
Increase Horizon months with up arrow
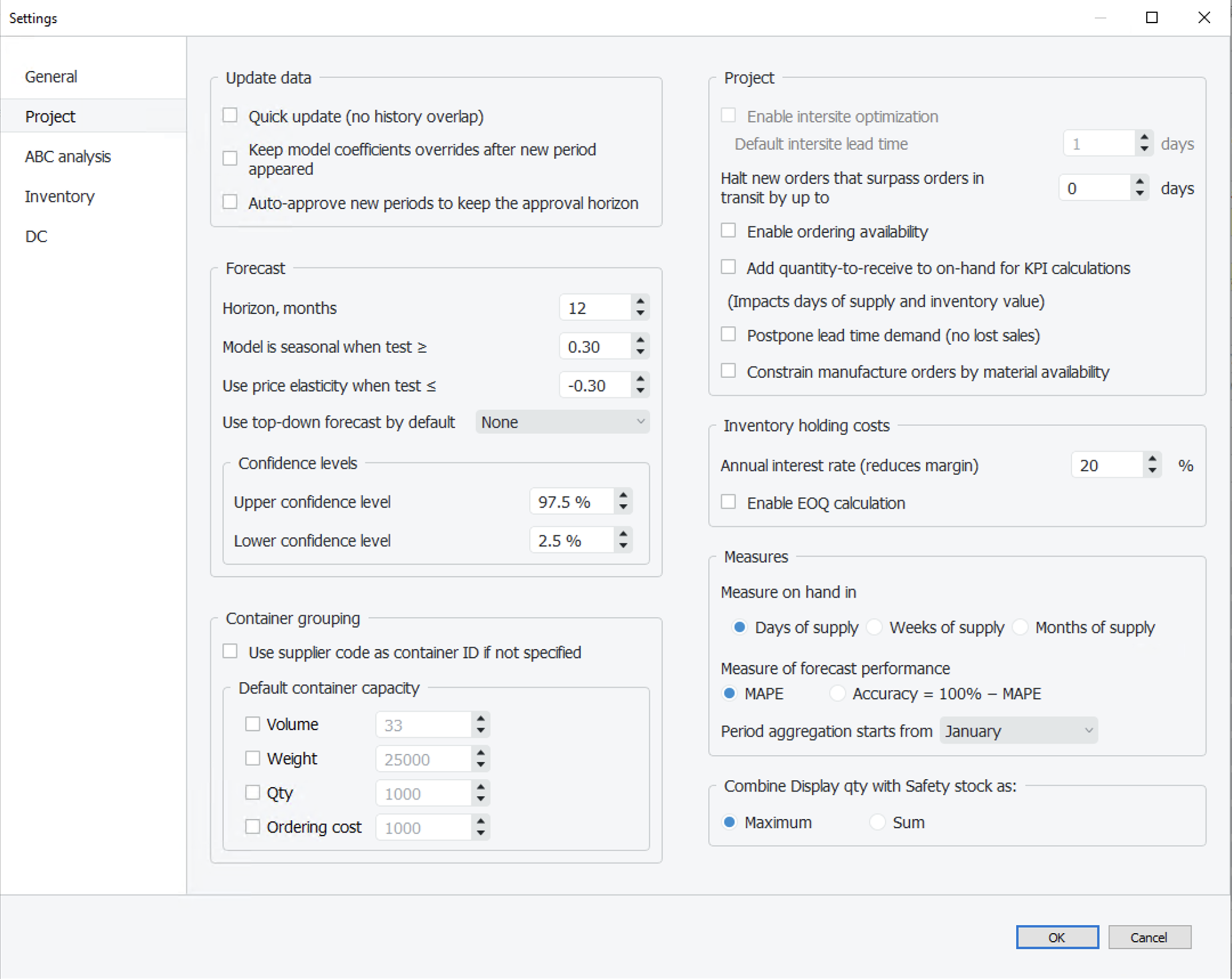pyautogui.click(x=640, y=301)
